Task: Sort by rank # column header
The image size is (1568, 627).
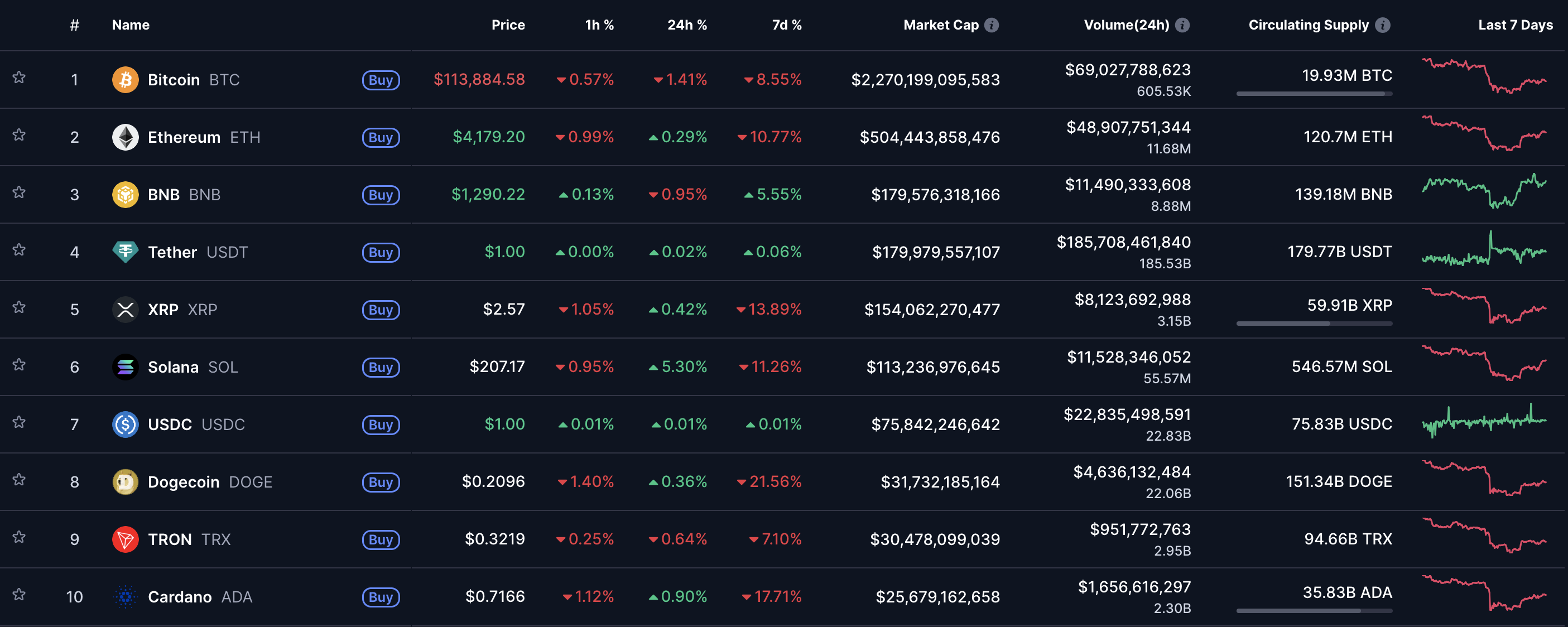Action: [74, 25]
